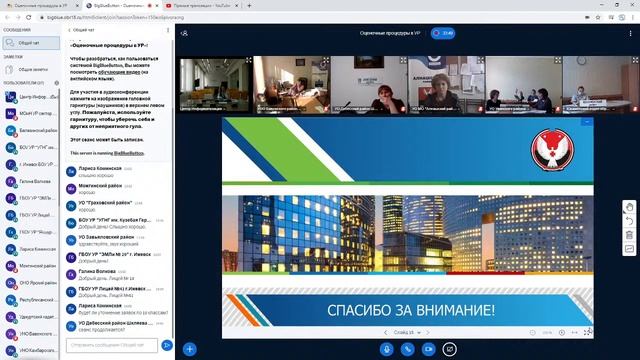Bookmark this page star icon
Image resolution: width=640 pixels, height=360 pixels.
click(598, 18)
